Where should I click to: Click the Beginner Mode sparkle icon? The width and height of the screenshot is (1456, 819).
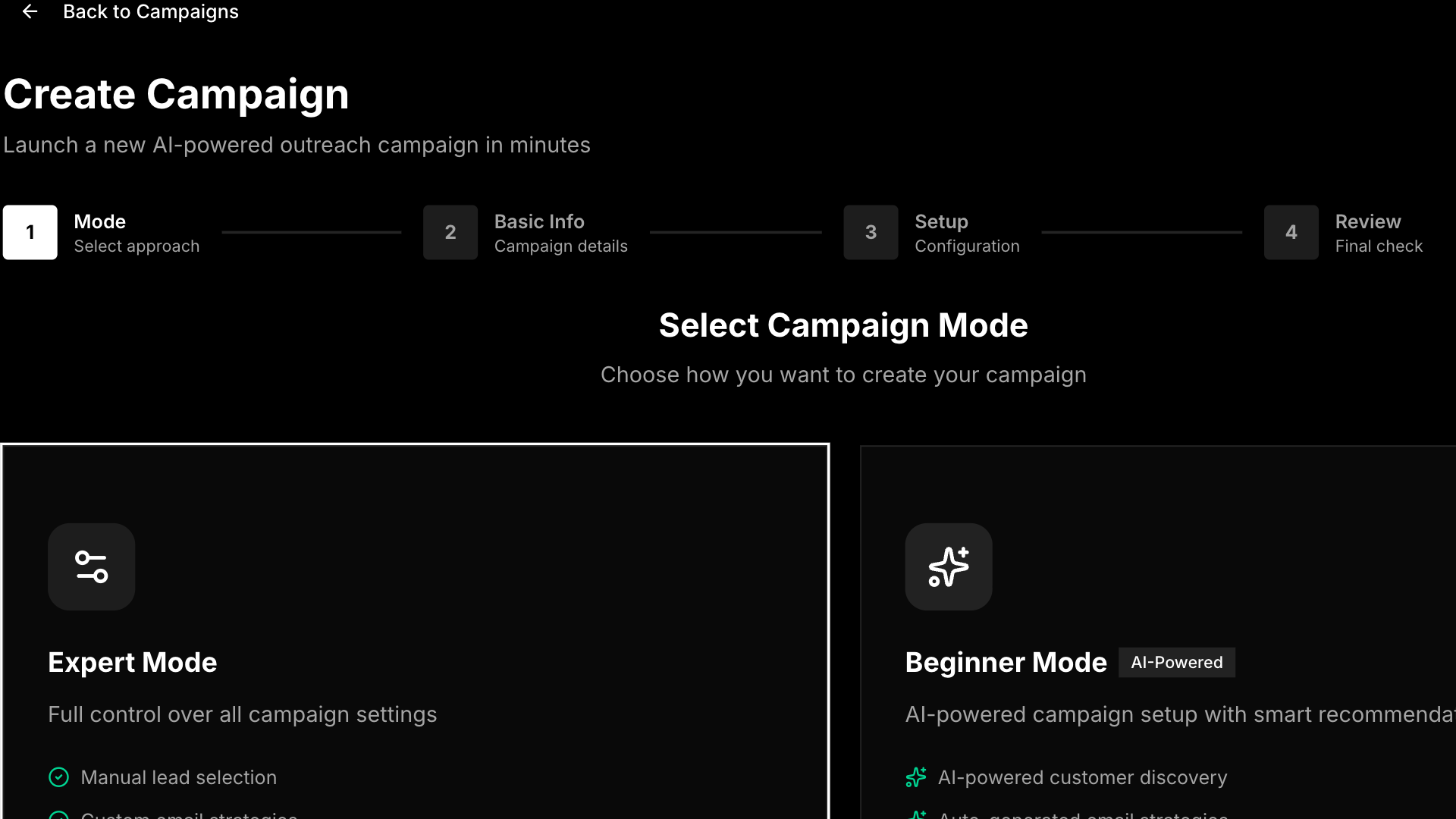tap(948, 567)
